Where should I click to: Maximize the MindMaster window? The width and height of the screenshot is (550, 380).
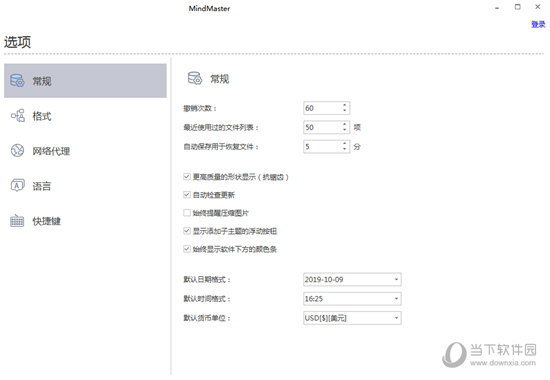click(517, 7)
